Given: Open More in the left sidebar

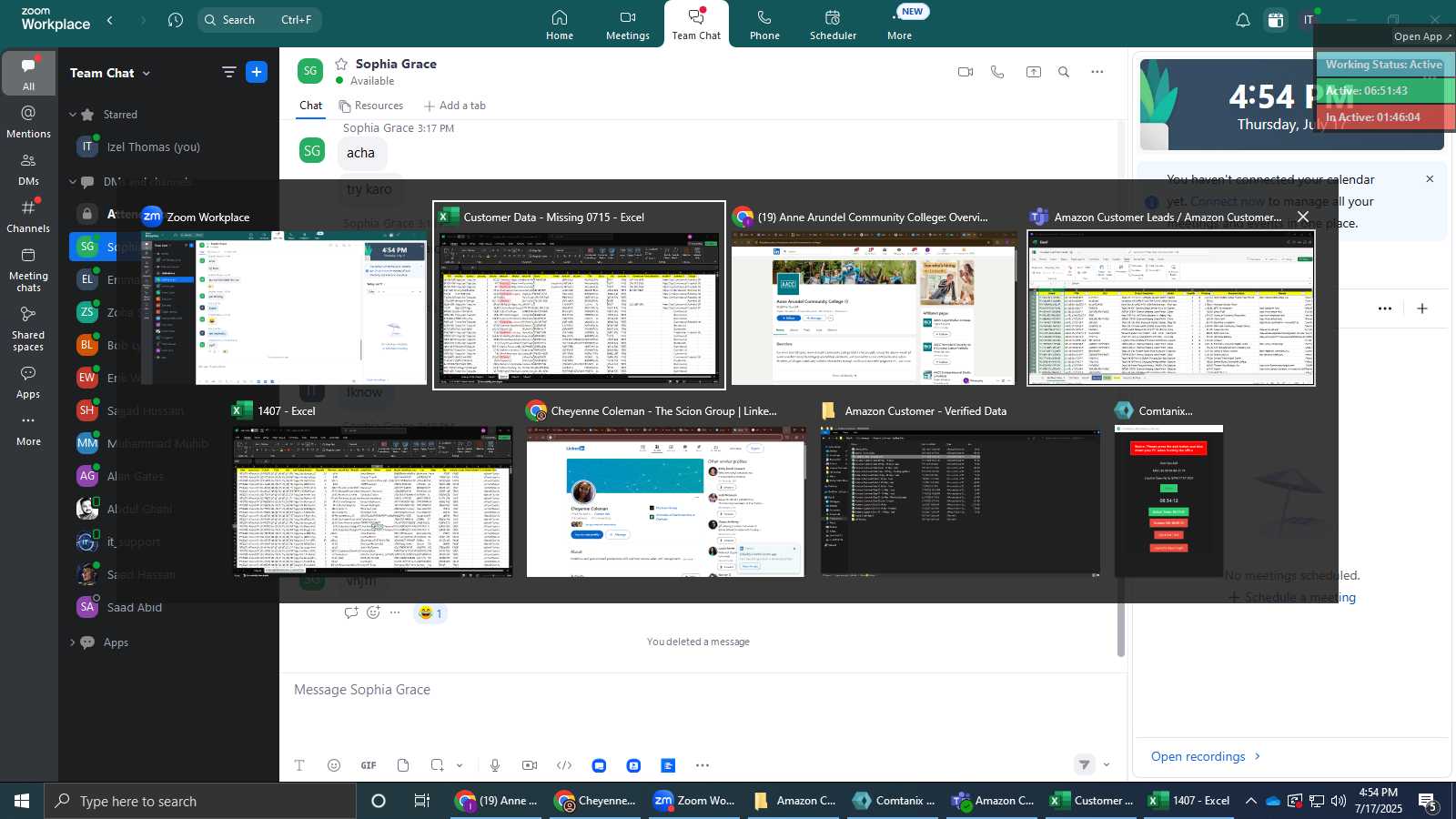Looking at the screenshot, I should (28, 430).
